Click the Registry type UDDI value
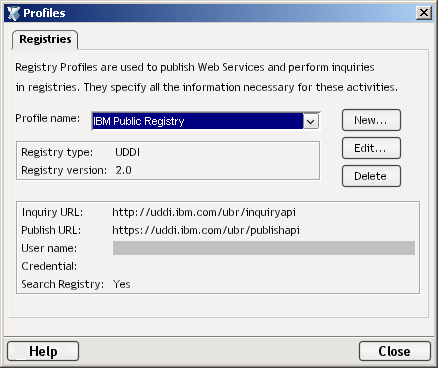The height and width of the screenshot is (368, 438). 127,152
